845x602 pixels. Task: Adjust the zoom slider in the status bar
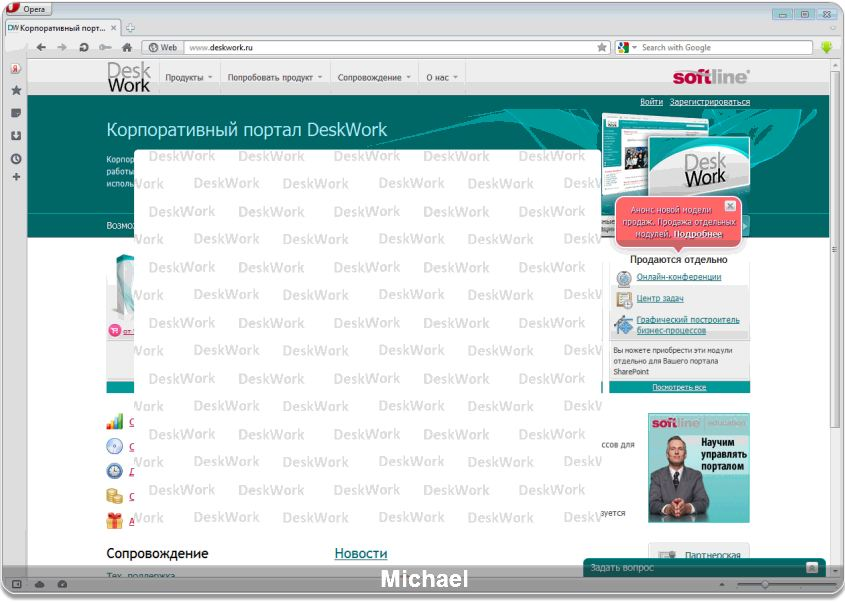pos(765,584)
